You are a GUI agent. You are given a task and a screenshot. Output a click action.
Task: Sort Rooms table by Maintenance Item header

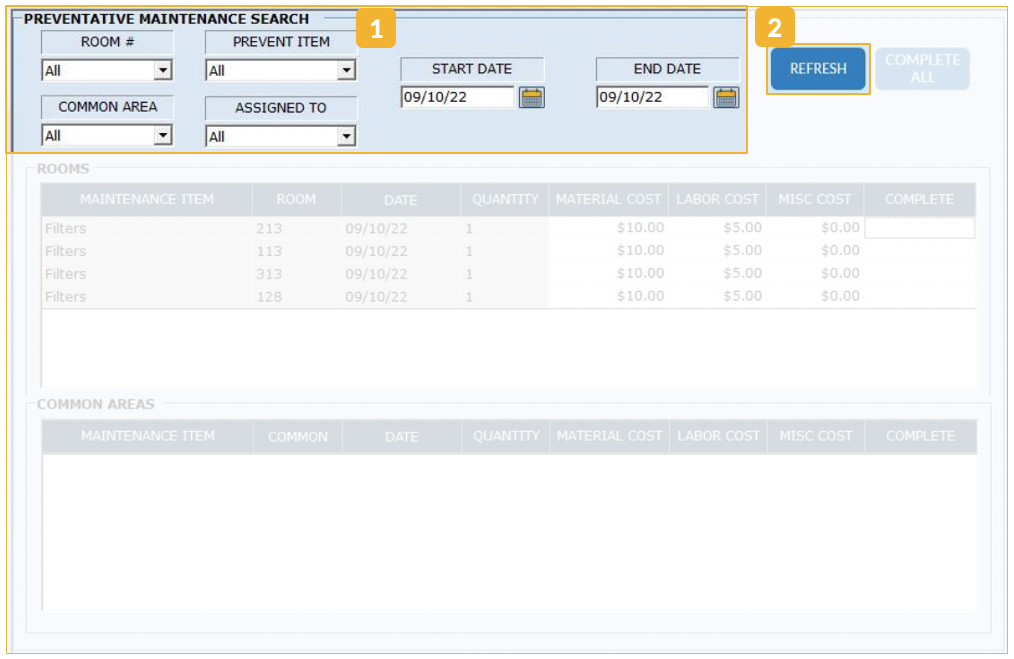pyautogui.click(x=146, y=199)
